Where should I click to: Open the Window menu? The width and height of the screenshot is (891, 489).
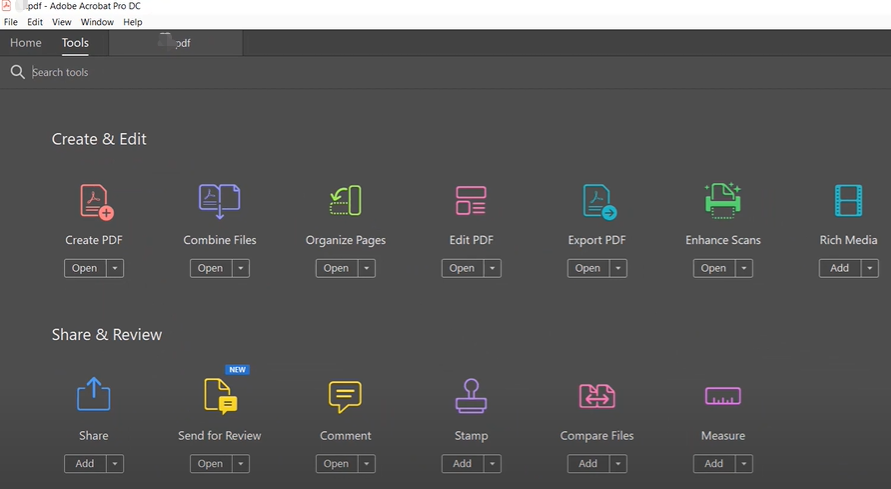tap(97, 22)
